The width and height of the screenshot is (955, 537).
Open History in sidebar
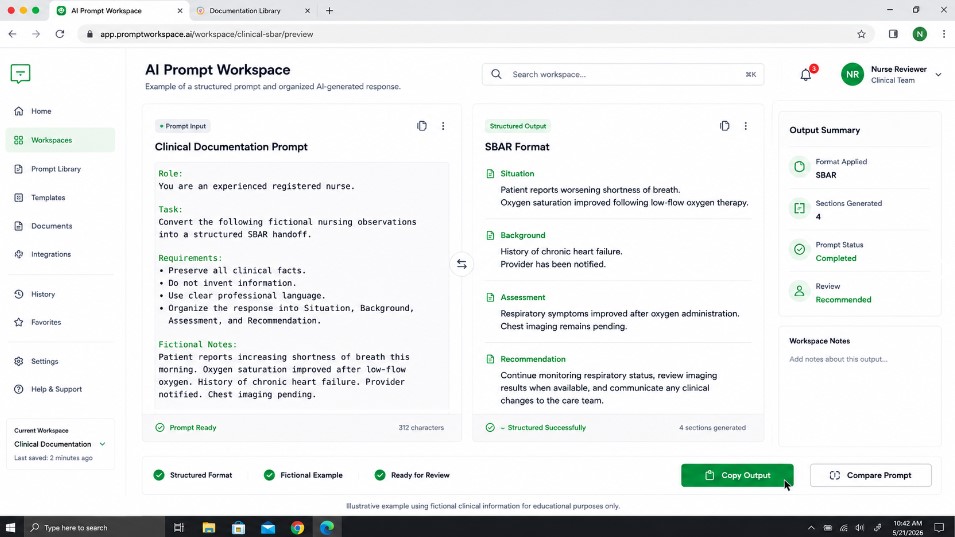[60, 294]
